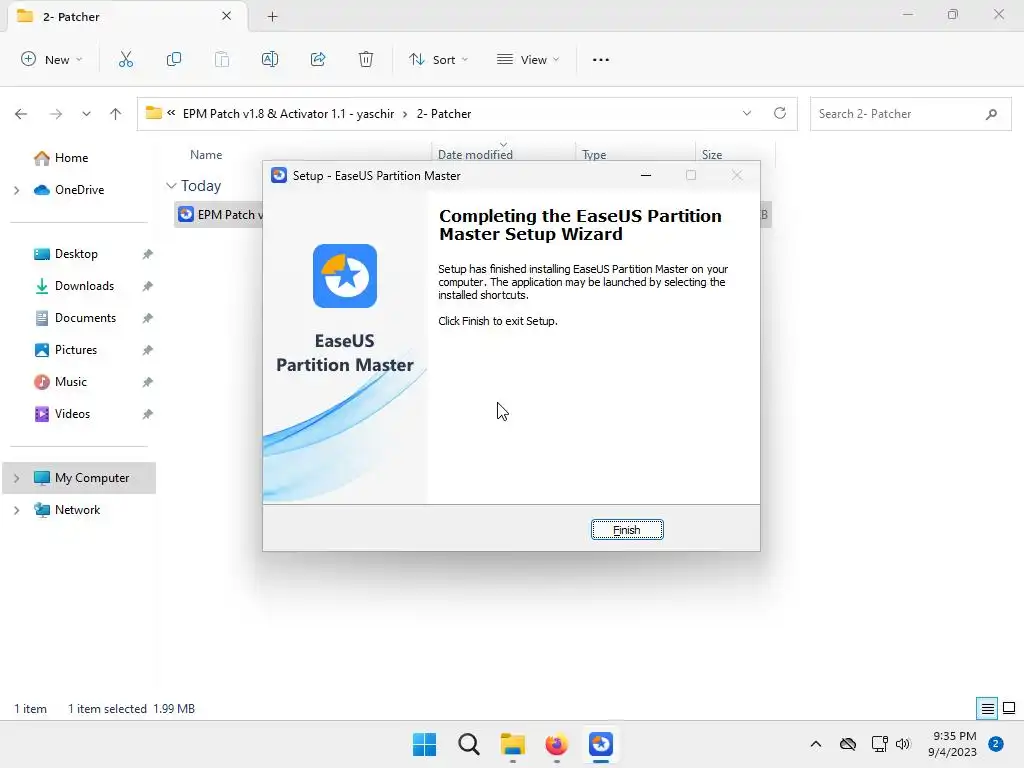Go forward with the right arrow

tap(56, 114)
